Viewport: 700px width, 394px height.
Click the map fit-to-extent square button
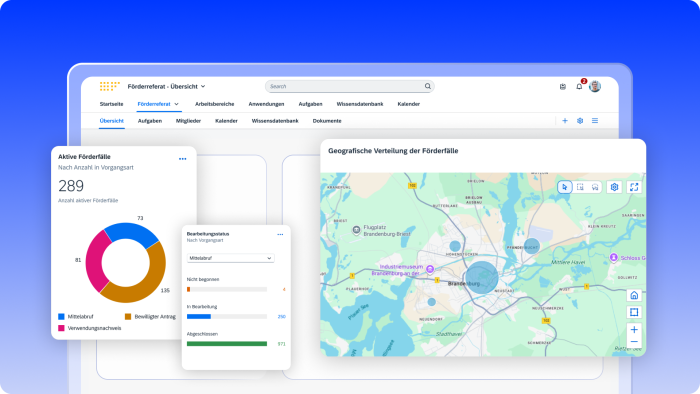point(634,312)
